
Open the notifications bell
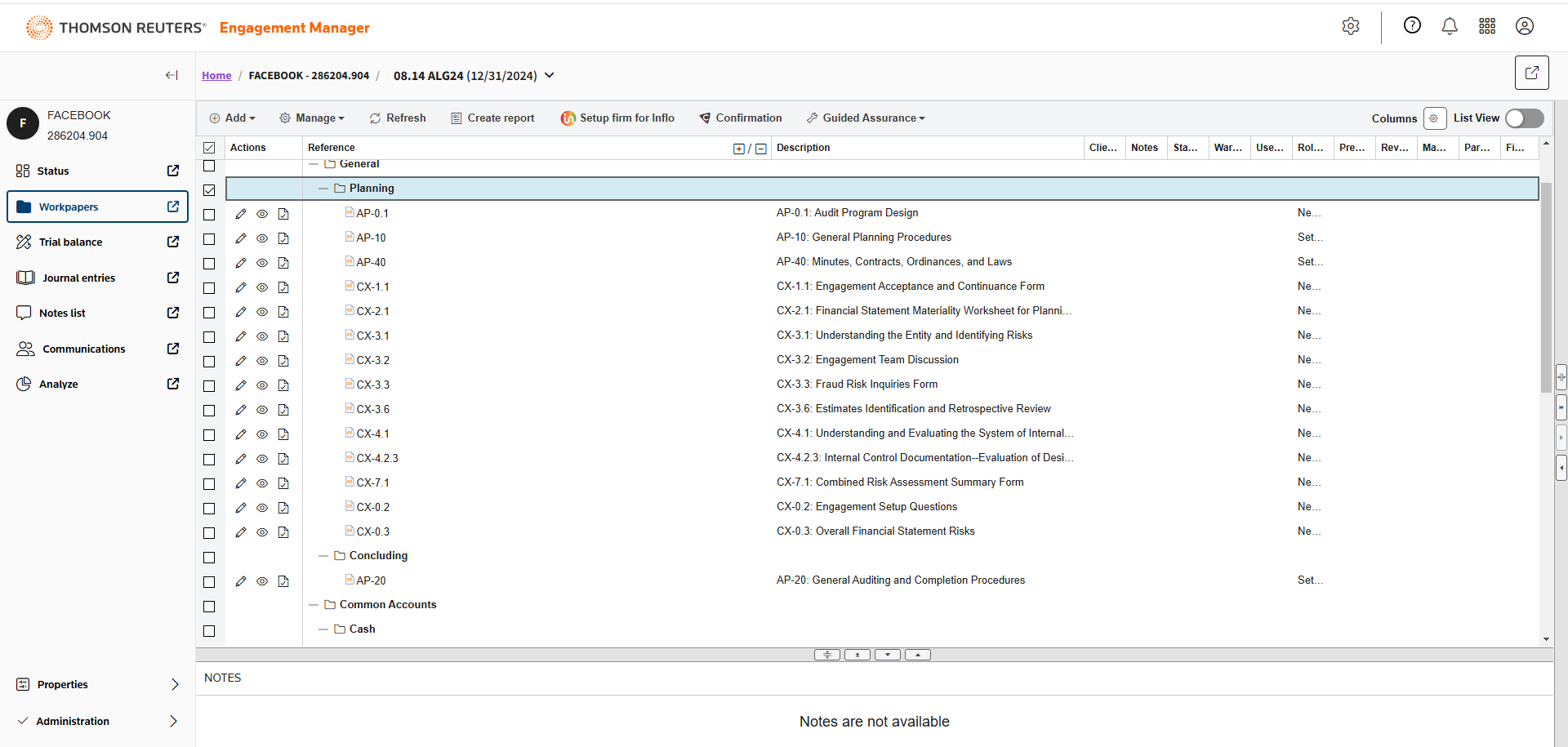point(1450,26)
